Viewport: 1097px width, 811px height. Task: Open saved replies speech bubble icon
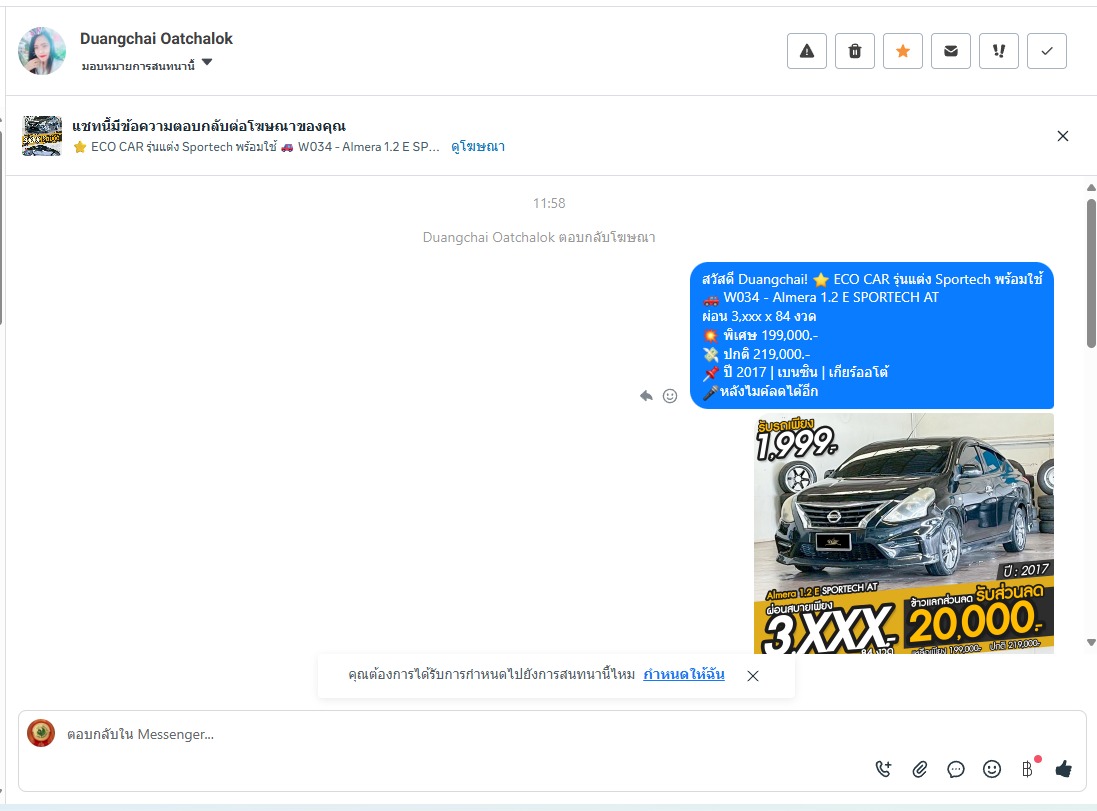point(956,770)
